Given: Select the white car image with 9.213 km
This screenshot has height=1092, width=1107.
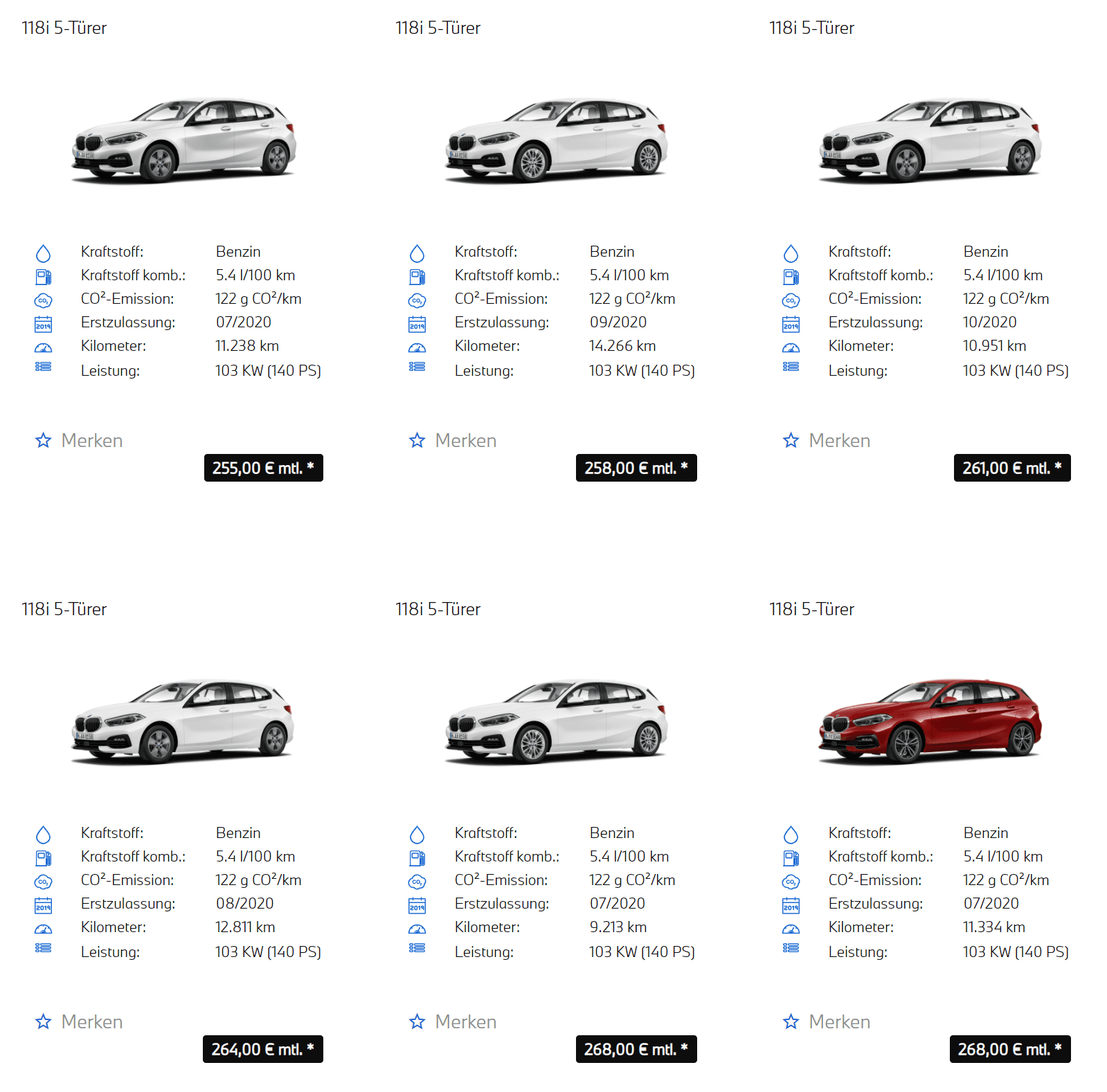Looking at the screenshot, I should pos(556,722).
